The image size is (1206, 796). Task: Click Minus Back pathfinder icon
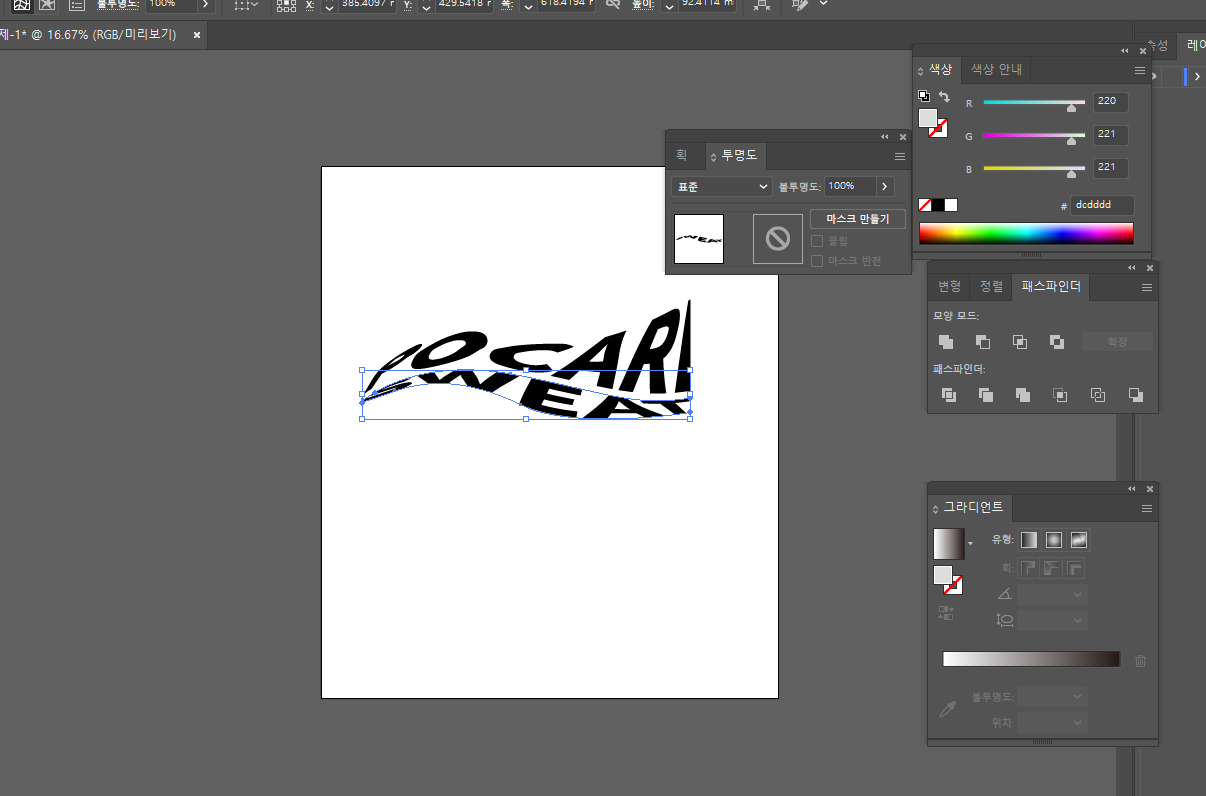tap(1135, 395)
